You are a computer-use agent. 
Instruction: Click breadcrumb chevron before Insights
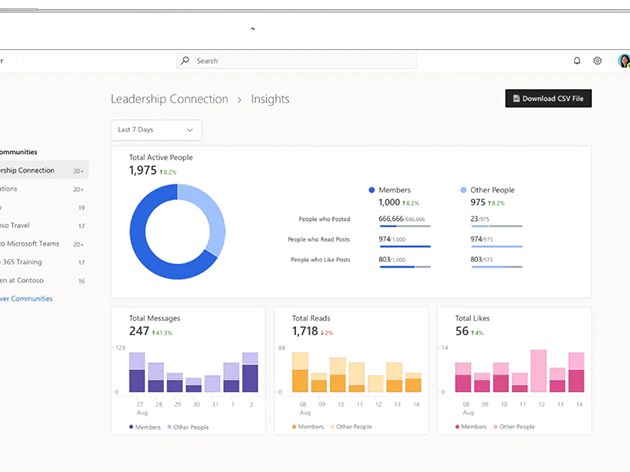pyautogui.click(x=240, y=100)
